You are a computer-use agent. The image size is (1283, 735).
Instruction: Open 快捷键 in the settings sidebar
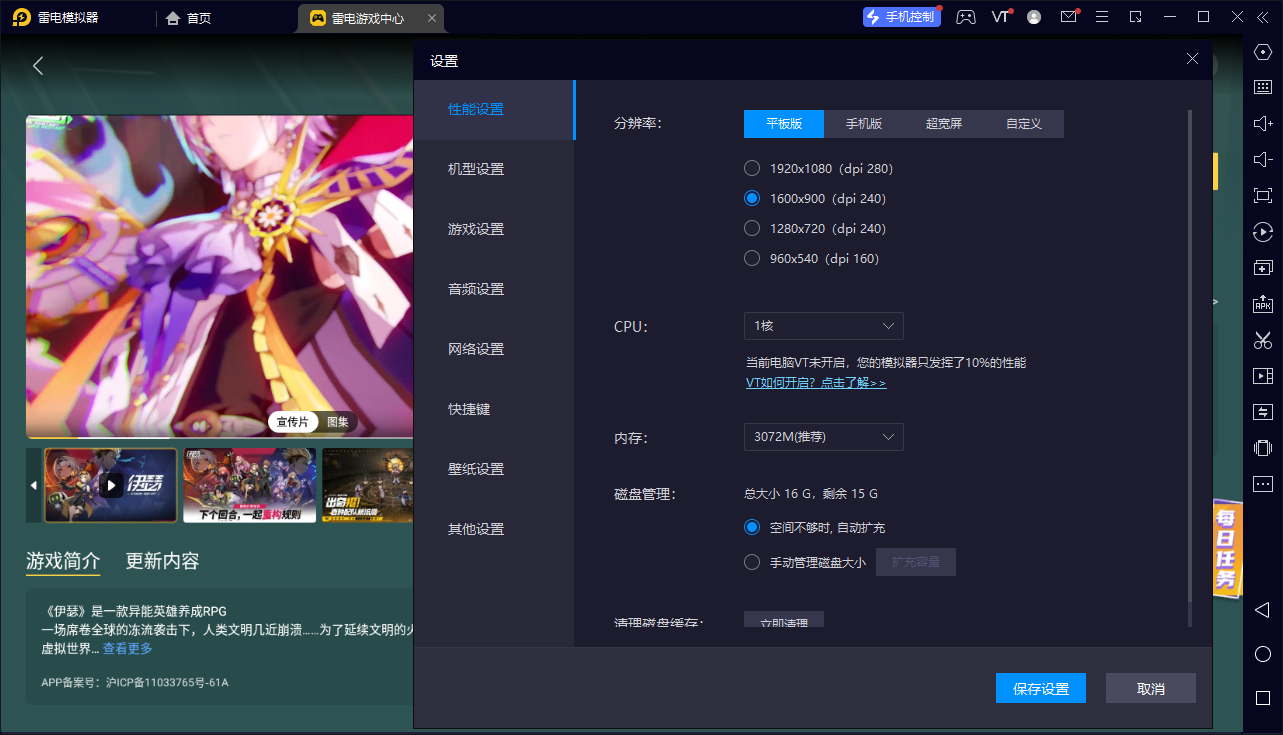coord(494,409)
